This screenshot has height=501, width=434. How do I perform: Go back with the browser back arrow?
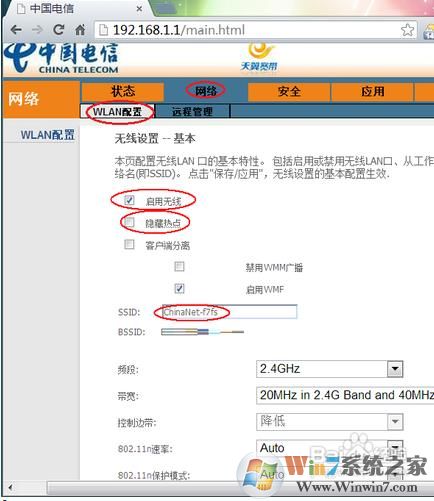pos(16,30)
